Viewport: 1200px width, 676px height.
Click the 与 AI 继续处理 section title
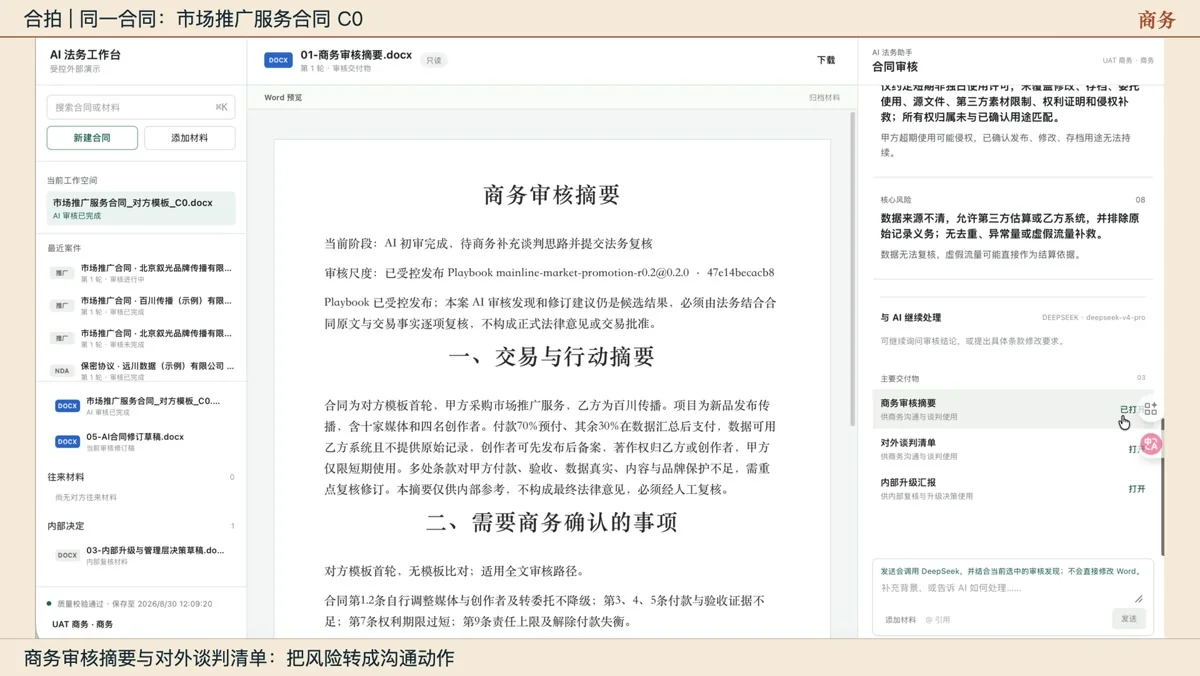pyautogui.click(x=910, y=318)
